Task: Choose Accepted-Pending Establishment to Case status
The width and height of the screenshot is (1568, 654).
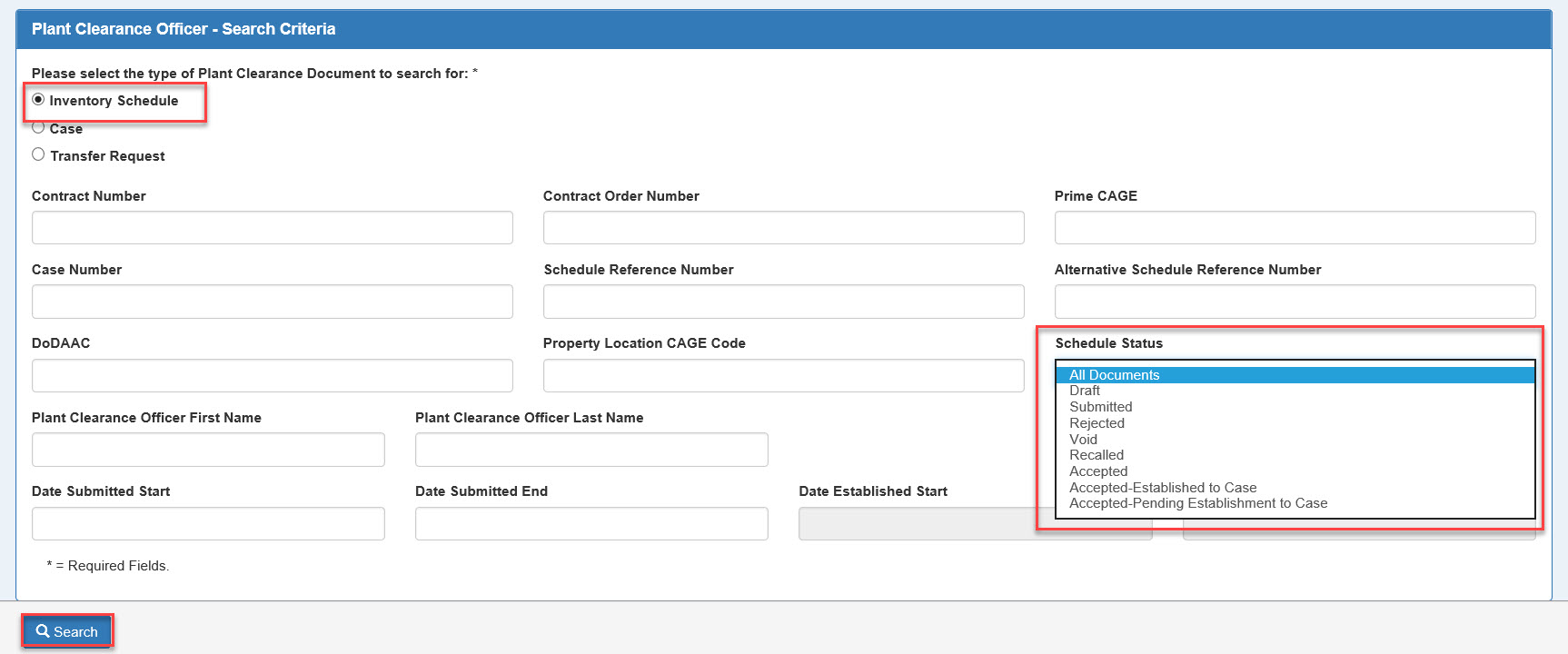Action: (x=1295, y=503)
